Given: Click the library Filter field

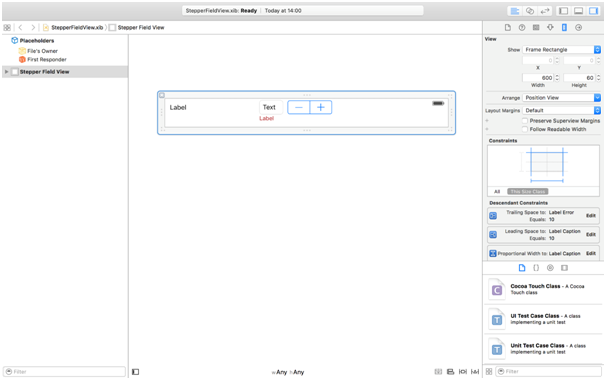Looking at the screenshot, I should (x=549, y=371).
